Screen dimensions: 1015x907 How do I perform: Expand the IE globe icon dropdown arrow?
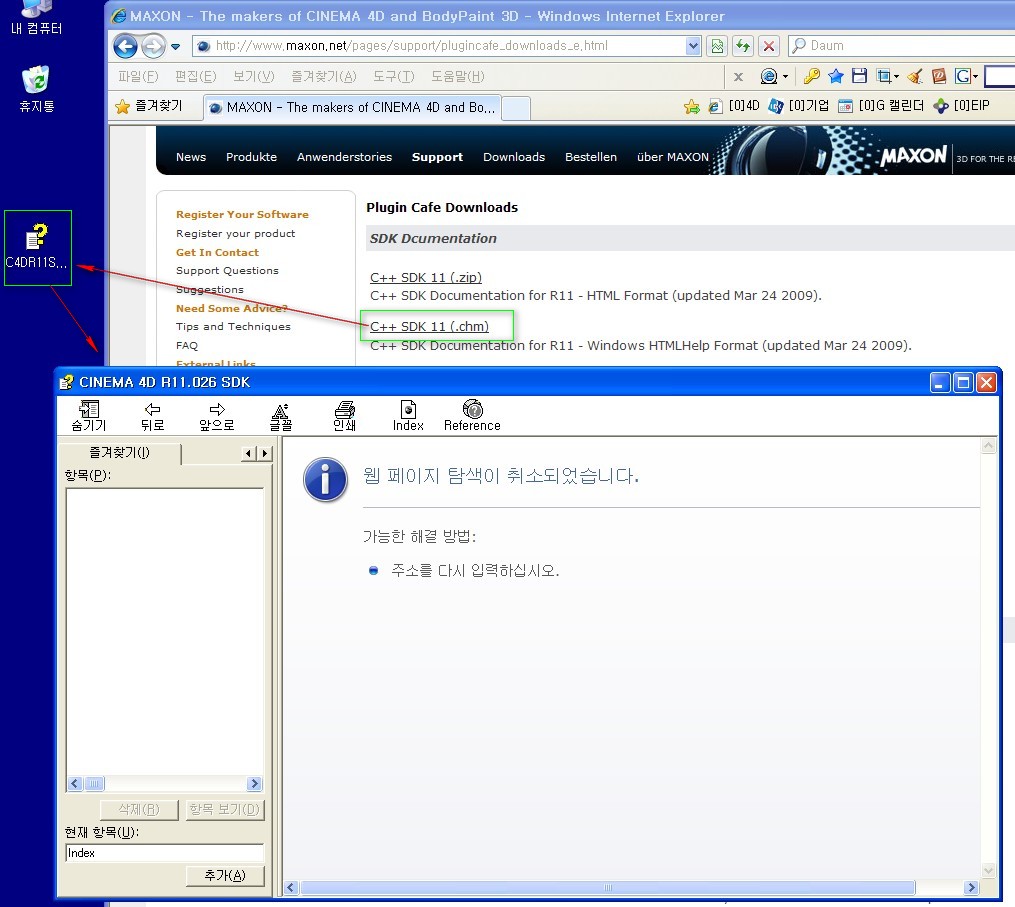tap(785, 77)
